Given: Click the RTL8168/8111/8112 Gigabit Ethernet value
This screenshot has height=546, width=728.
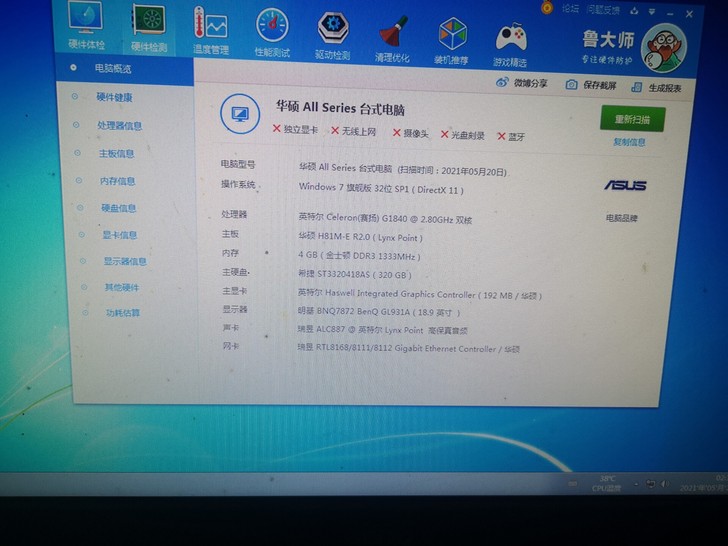Looking at the screenshot, I should point(408,348).
